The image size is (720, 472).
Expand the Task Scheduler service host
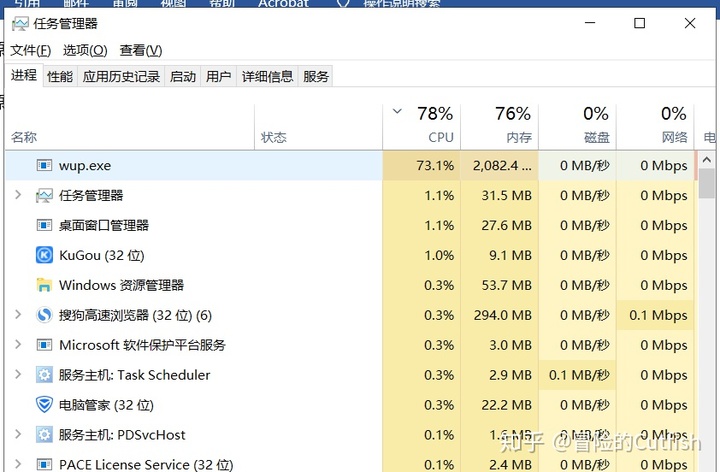[x=18, y=374]
